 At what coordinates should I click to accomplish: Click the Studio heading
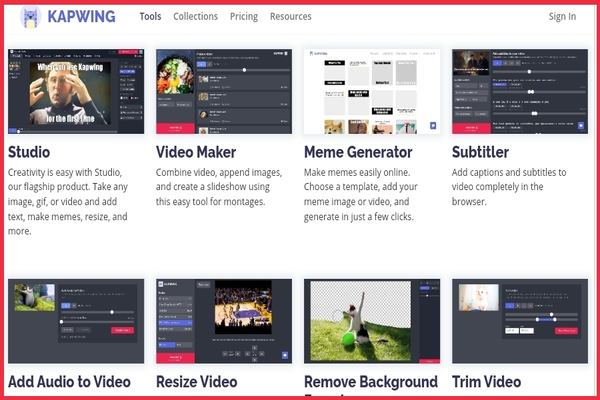coord(29,152)
